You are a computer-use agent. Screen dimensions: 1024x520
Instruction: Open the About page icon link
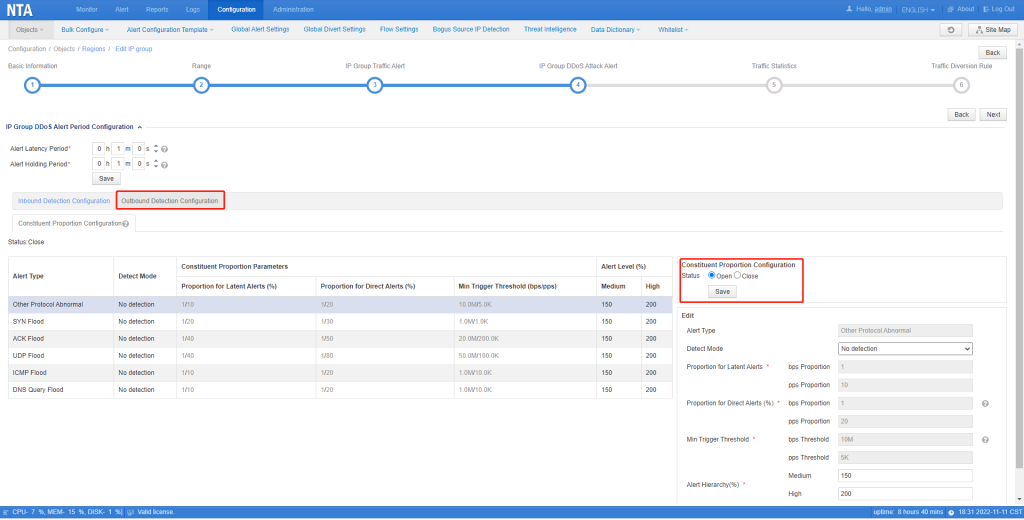(961, 9)
